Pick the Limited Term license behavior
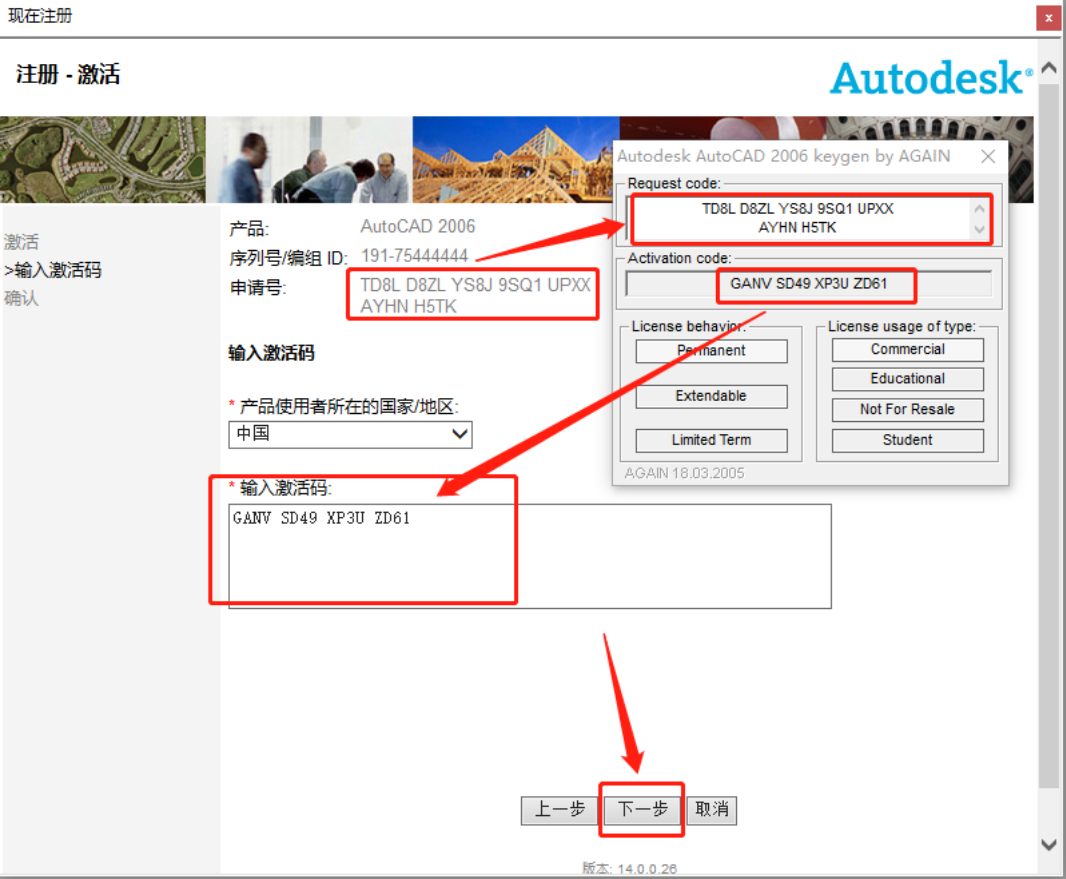 tap(711, 440)
